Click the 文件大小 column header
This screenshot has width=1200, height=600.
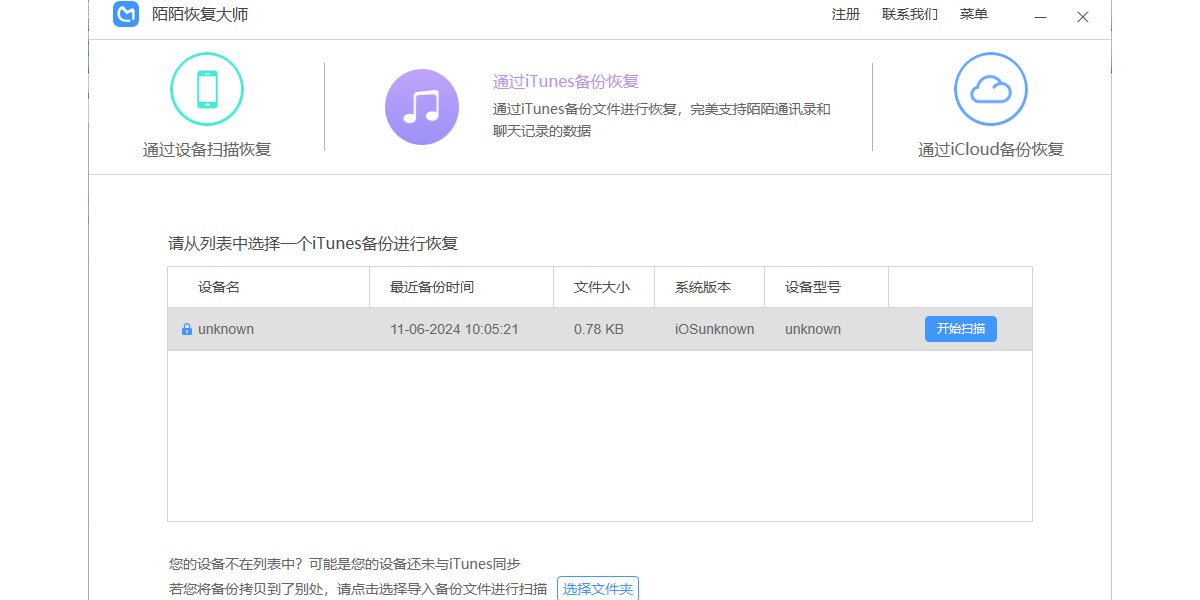pyautogui.click(x=602, y=287)
